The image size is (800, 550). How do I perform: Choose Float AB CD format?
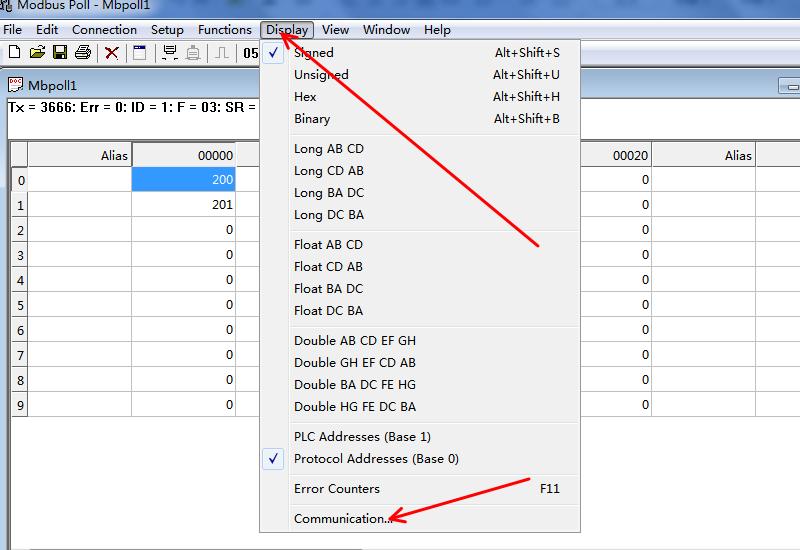328,245
